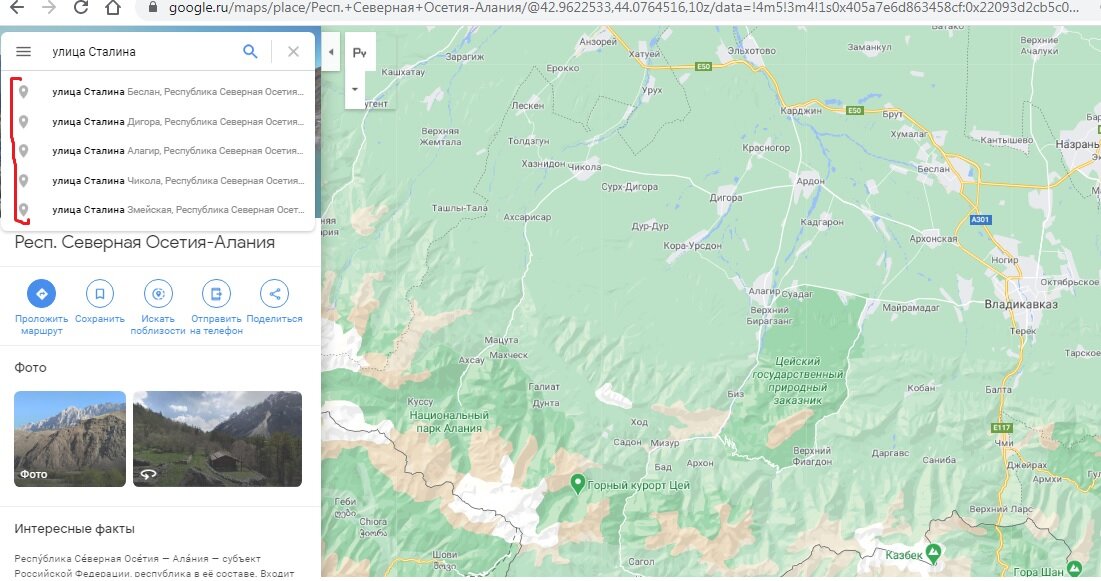
Task: Click the E117 road shield
Action: (x=1001, y=428)
